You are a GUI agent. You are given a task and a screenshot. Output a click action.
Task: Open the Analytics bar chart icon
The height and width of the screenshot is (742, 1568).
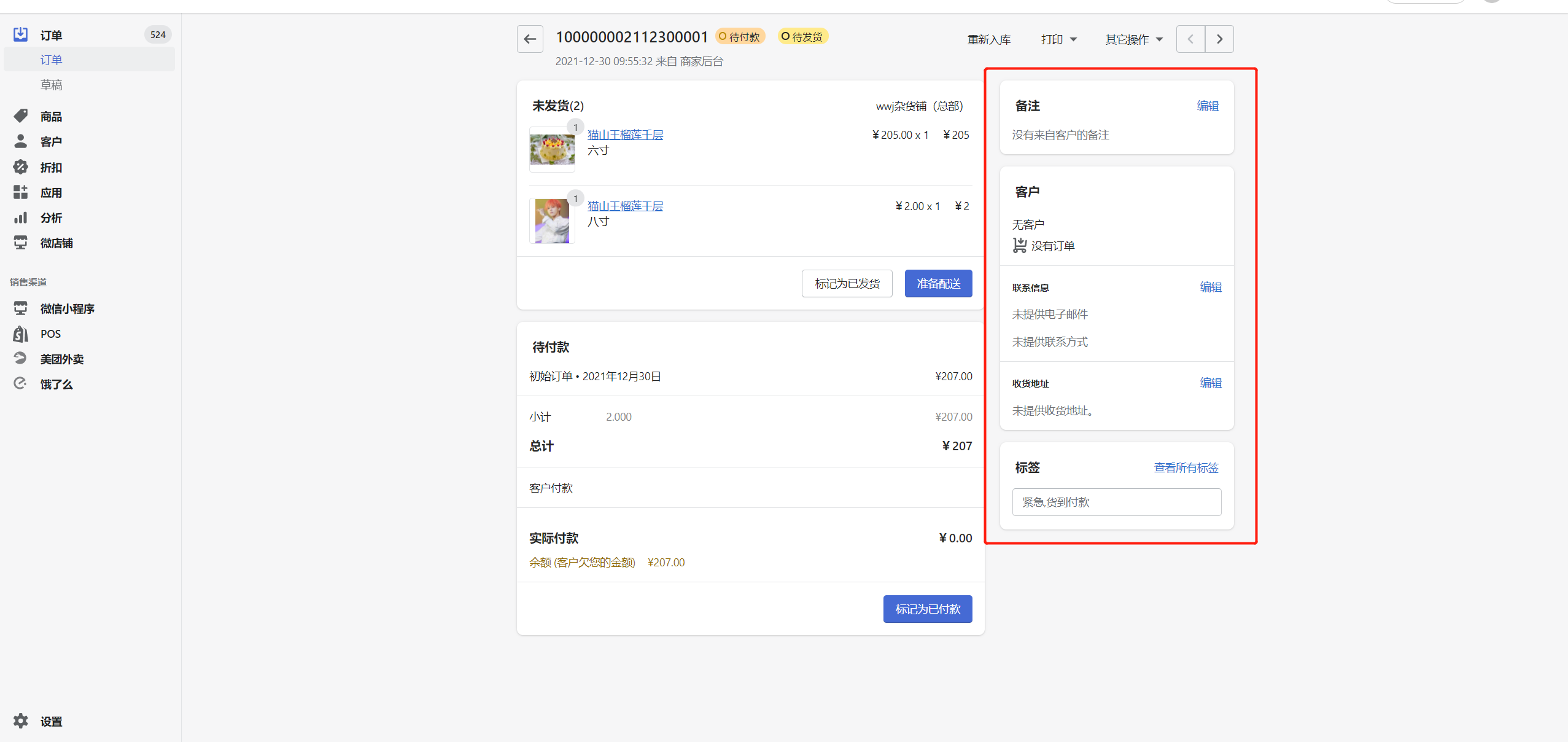[21, 217]
